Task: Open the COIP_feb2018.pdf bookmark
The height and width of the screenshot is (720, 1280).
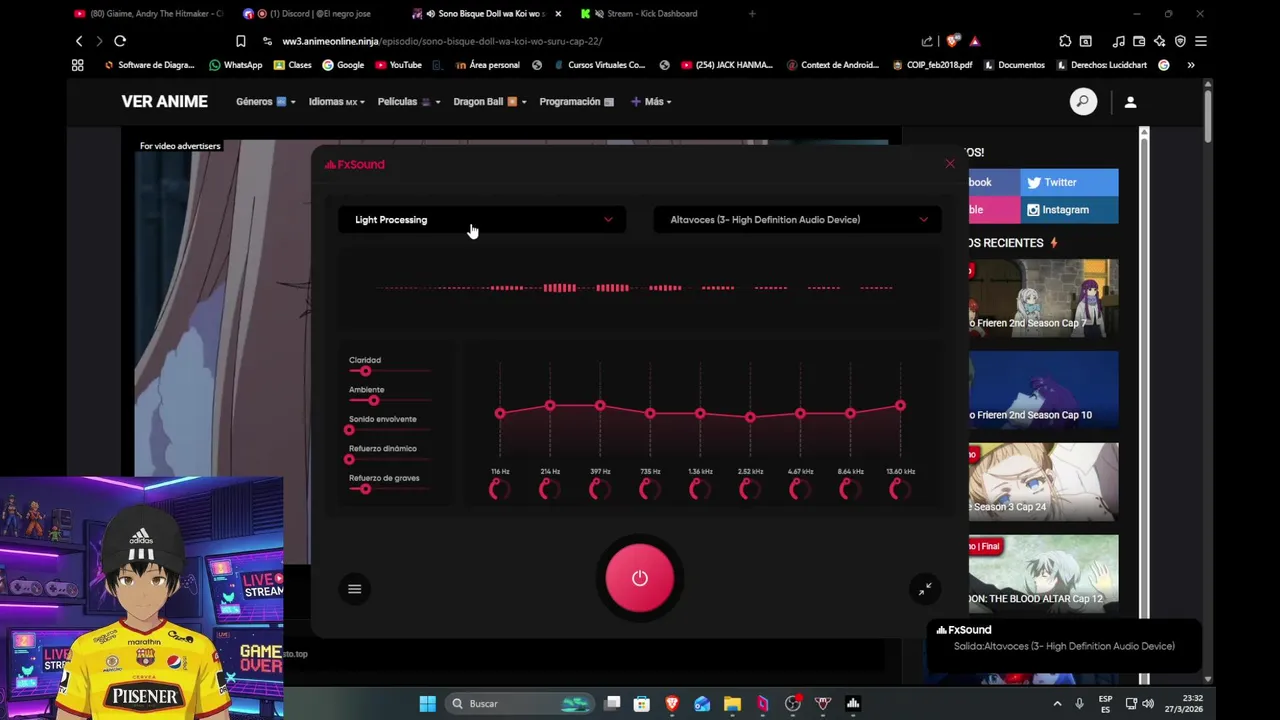Action: click(x=933, y=65)
